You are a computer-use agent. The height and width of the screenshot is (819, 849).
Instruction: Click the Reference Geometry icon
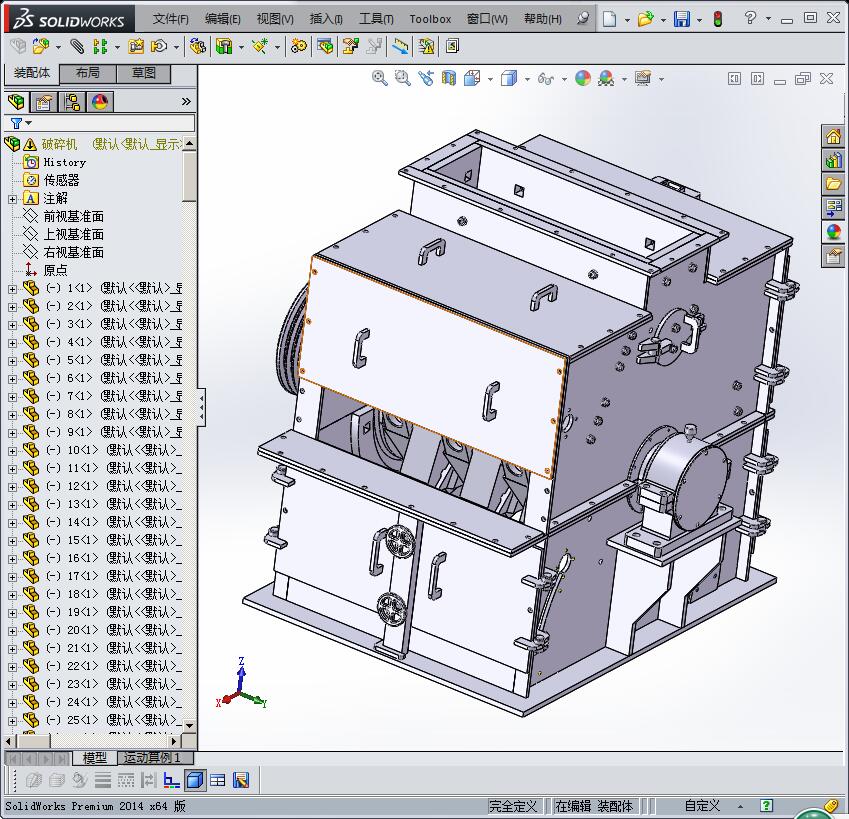(260, 47)
